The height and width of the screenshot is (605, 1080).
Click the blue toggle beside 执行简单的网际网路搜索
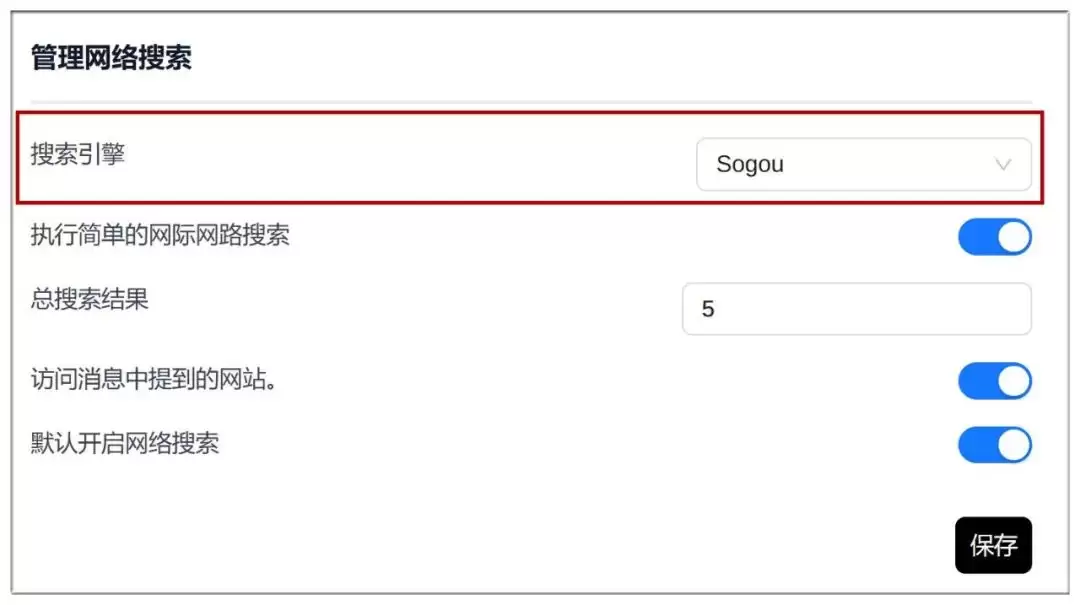pyautogui.click(x=994, y=237)
